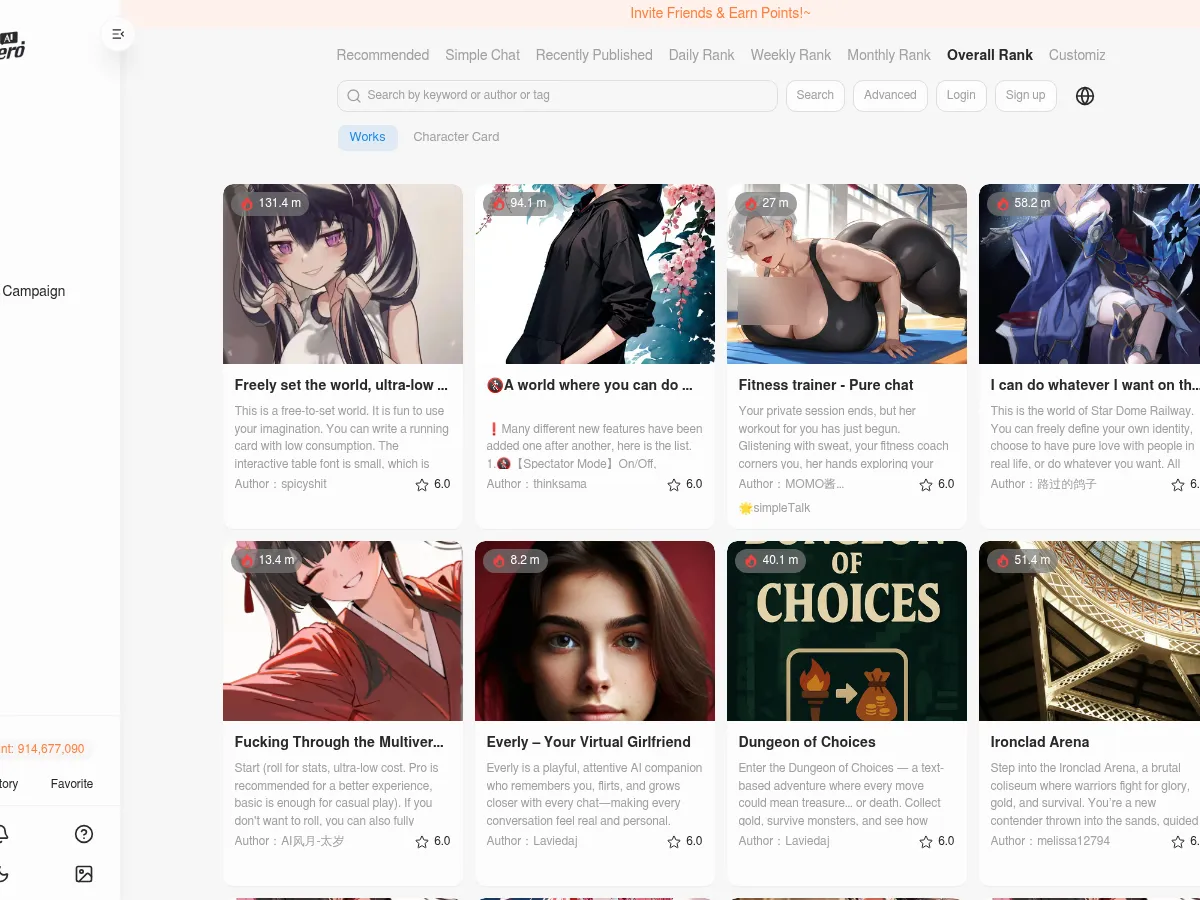Image resolution: width=1200 pixels, height=900 pixels.
Task: Open the image gallery icon in the sidebar
Action: point(84,874)
